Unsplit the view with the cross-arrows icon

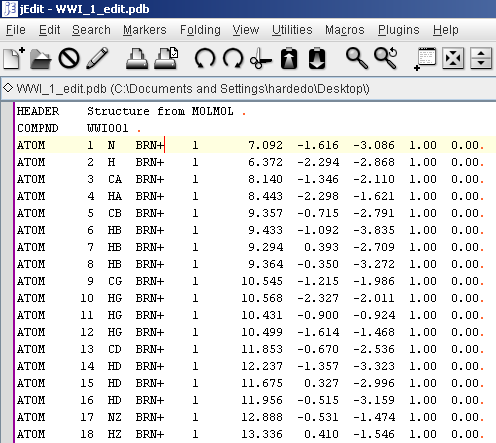pos(453,58)
